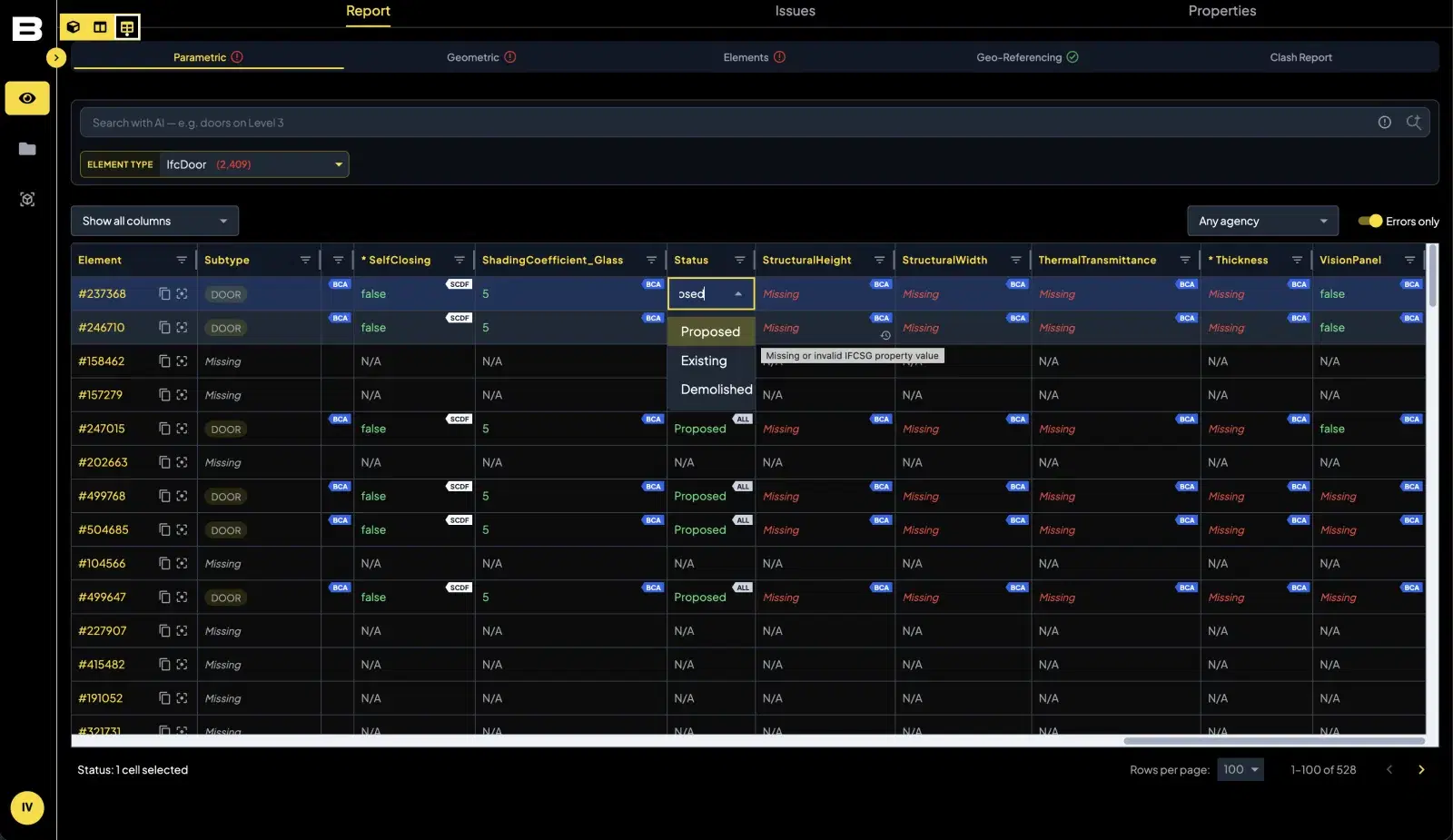The width and height of the screenshot is (1453, 840).
Task: Switch to the Report tab
Action: point(368,11)
